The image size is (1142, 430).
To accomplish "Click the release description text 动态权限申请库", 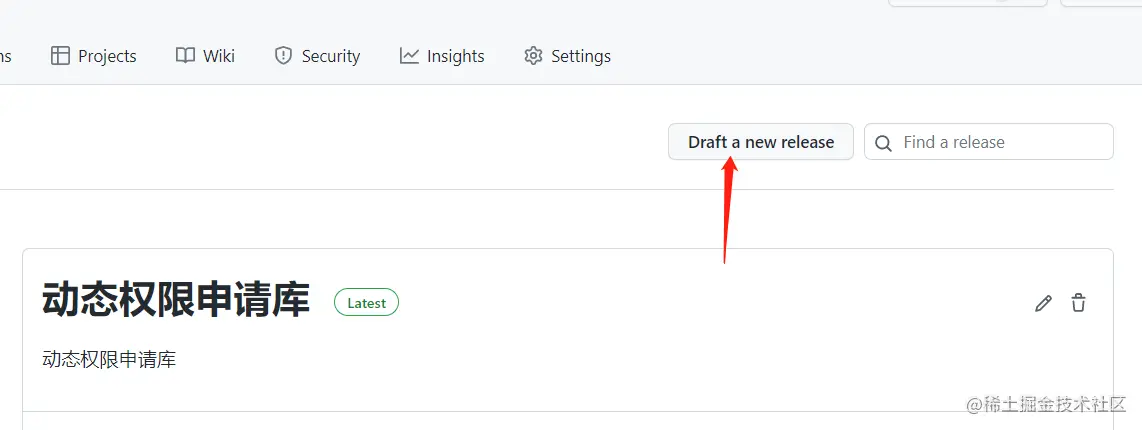I will pos(109,359).
